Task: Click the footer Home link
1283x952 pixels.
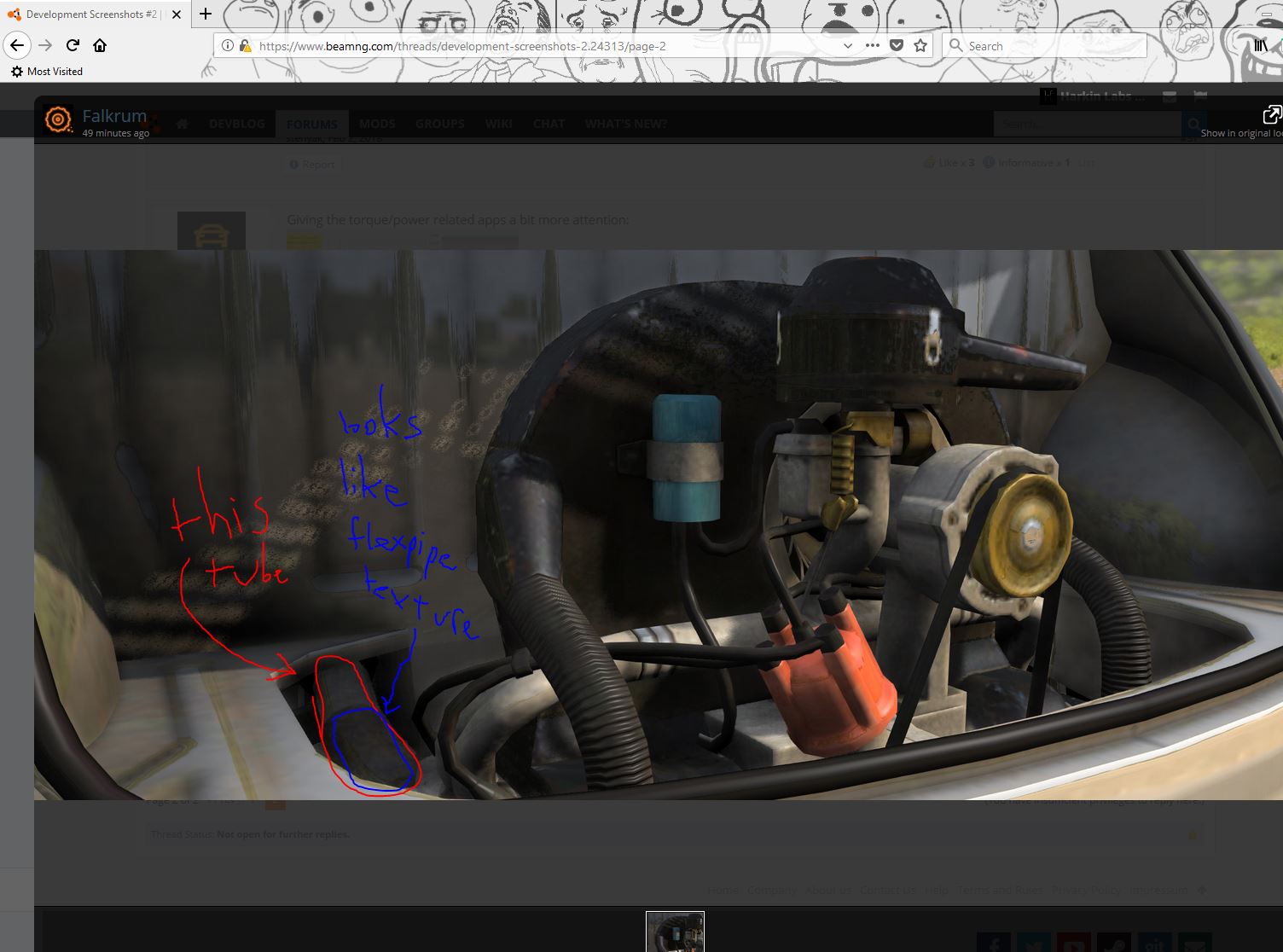Action: pyautogui.click(x=723, y=890)
